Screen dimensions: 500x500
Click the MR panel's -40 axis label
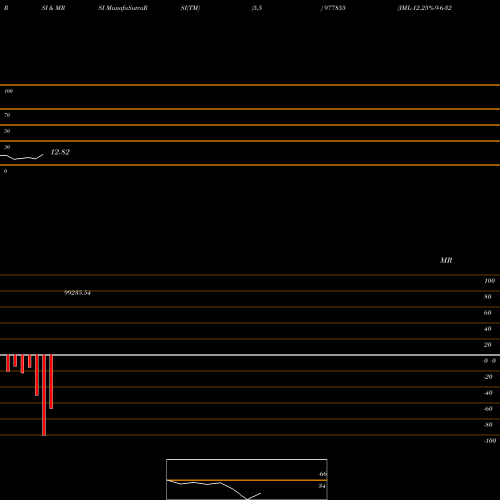488,393
